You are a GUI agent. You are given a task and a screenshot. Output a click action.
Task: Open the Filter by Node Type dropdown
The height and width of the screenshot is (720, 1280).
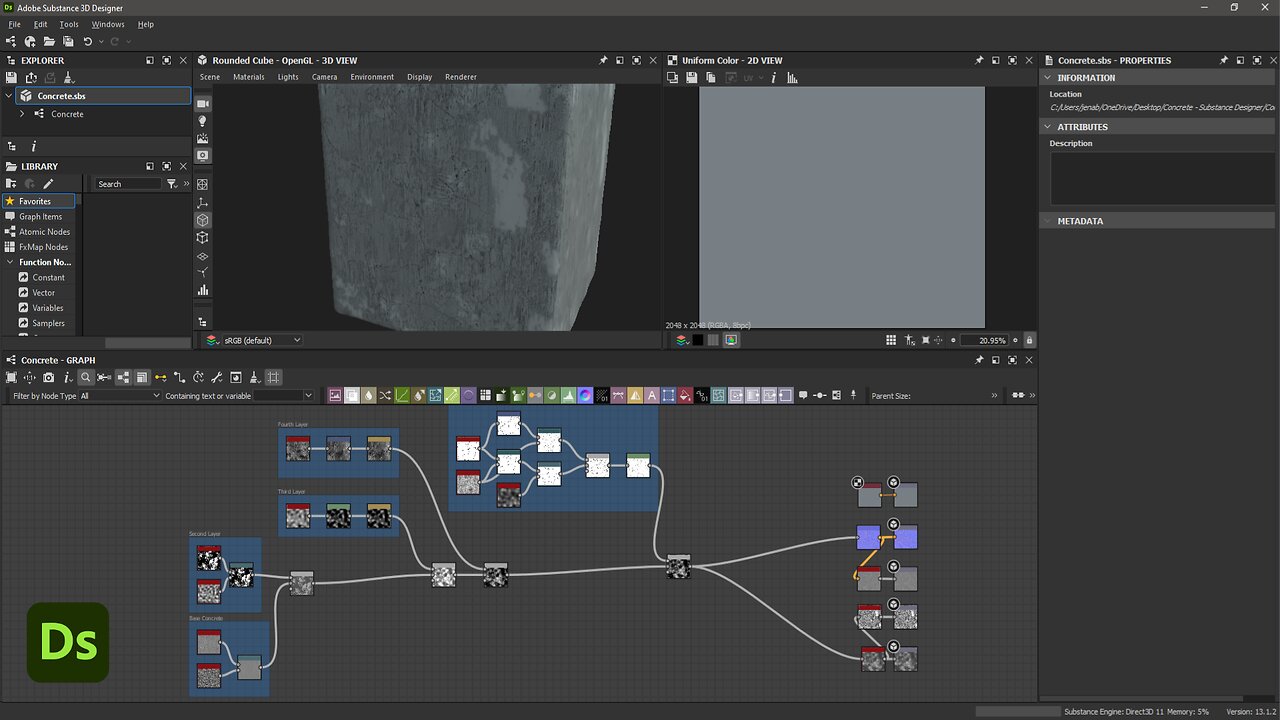click(x=120, y=395)
